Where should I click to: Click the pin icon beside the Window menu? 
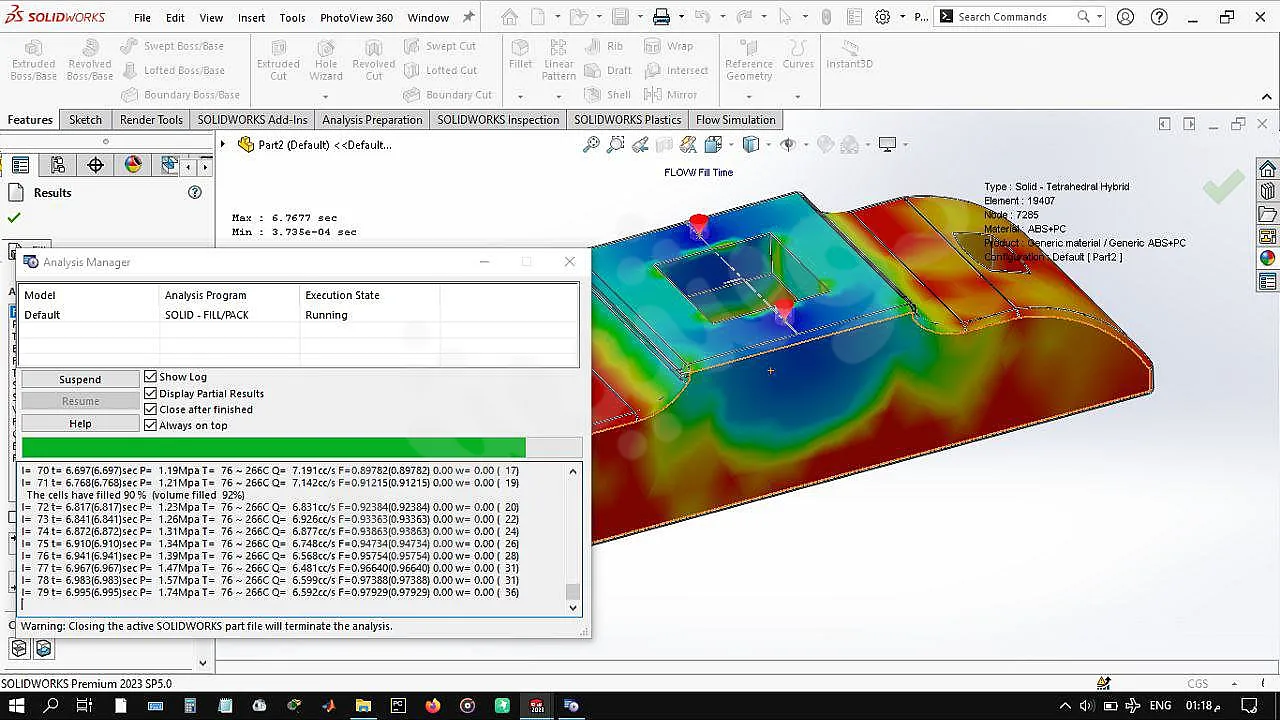coord(468,17)
